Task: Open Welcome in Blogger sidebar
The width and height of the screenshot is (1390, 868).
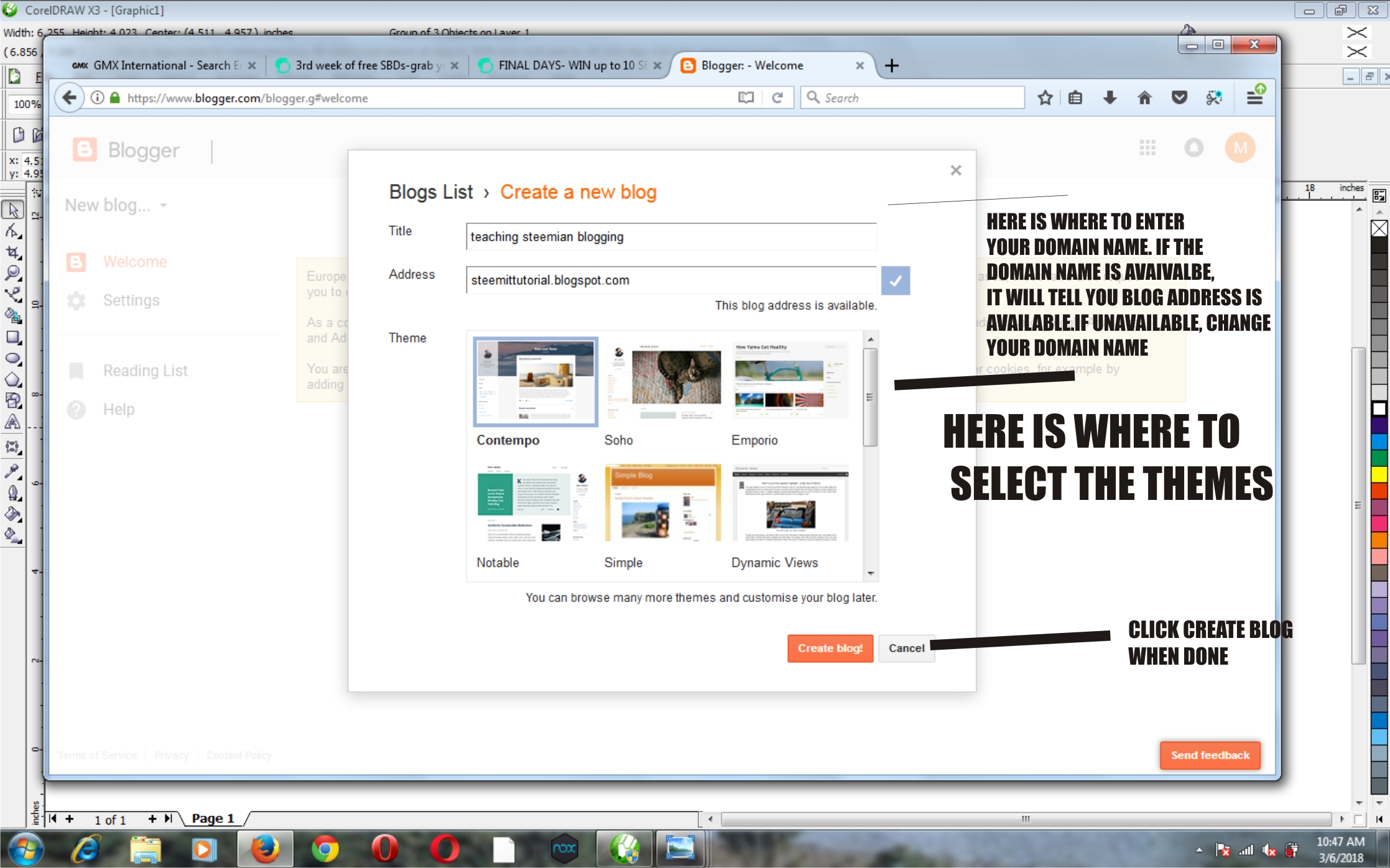Action: 117,262
